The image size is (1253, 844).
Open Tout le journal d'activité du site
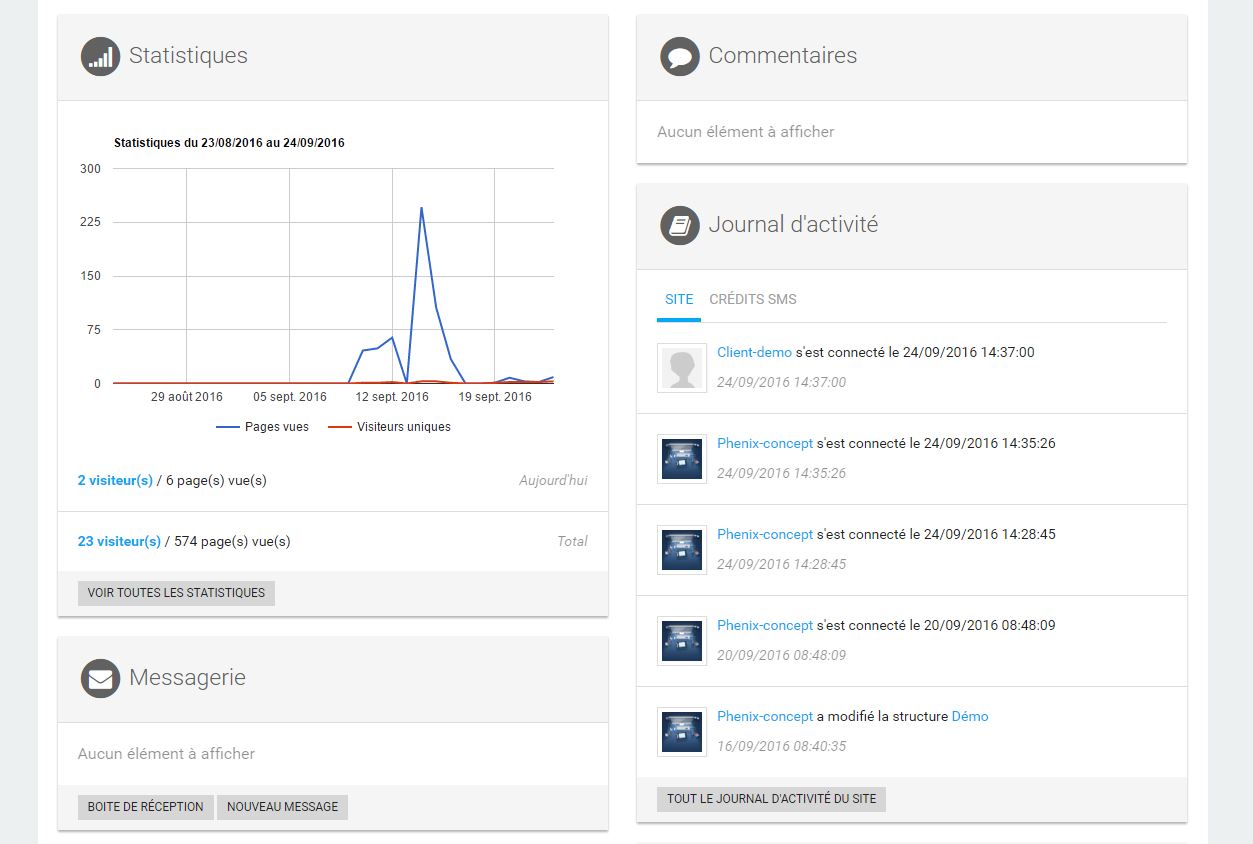pyautogui.click(x=771, y=799)
